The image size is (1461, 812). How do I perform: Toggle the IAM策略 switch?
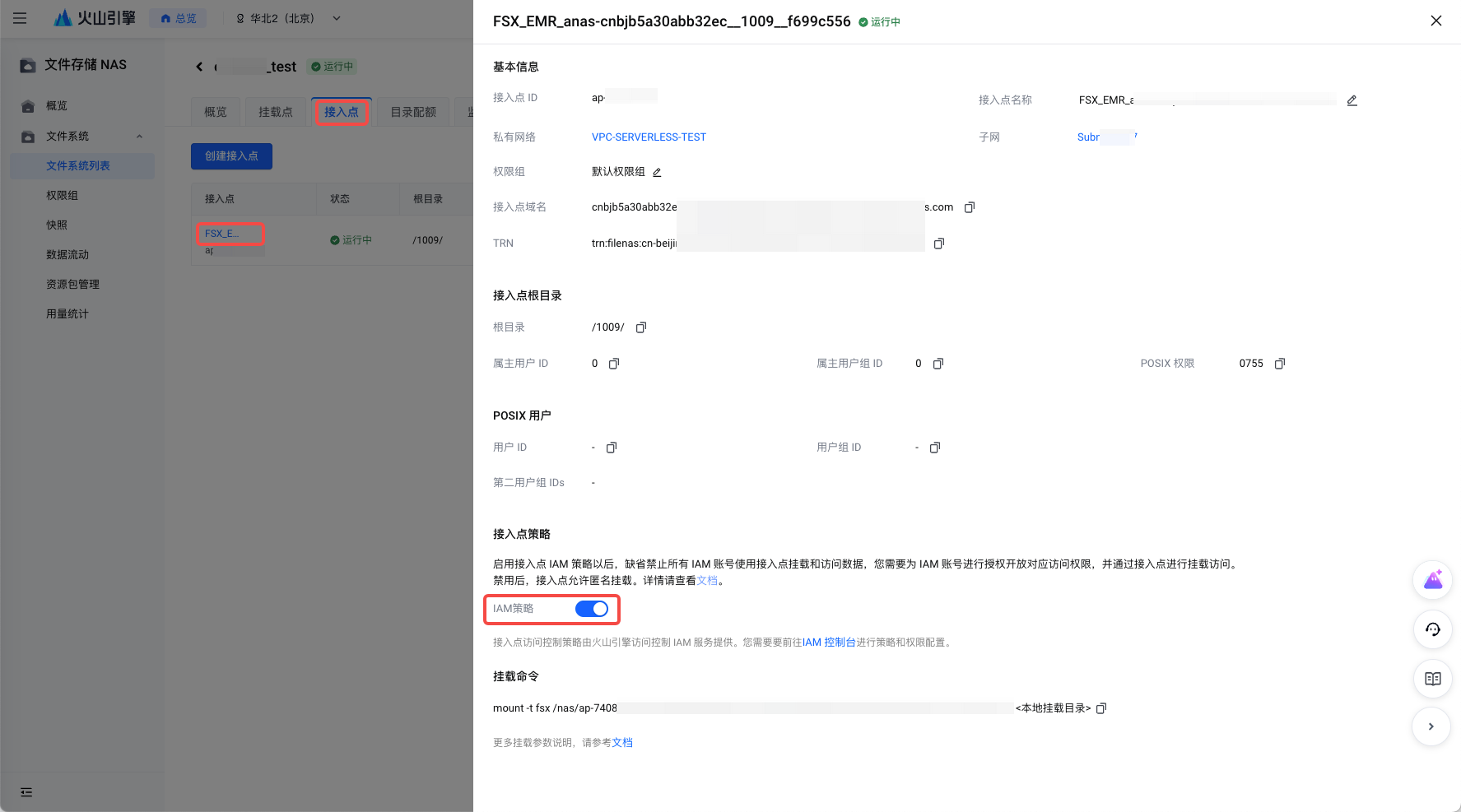(592, 609)
